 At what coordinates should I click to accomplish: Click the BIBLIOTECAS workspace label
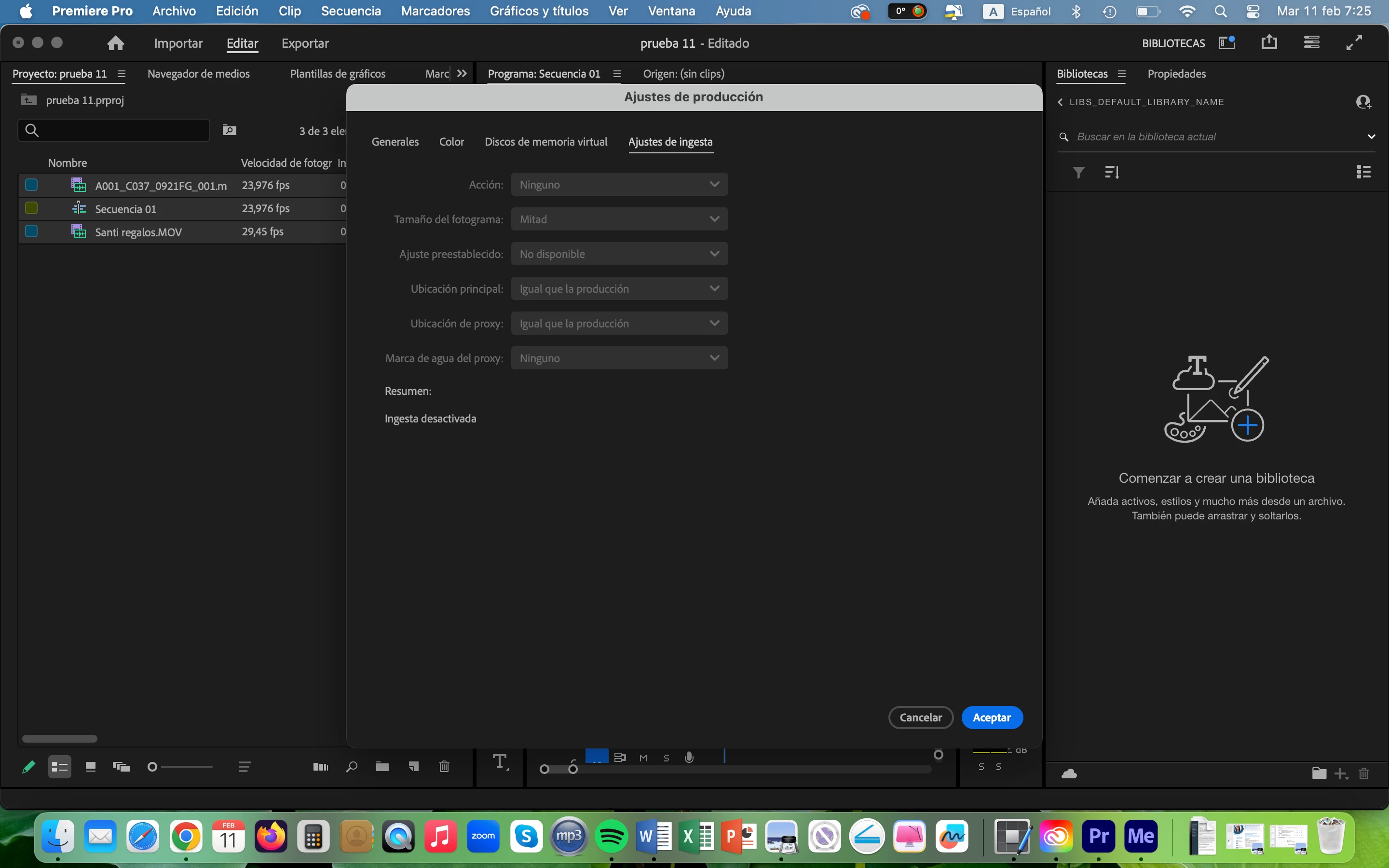click(1173, 43)
